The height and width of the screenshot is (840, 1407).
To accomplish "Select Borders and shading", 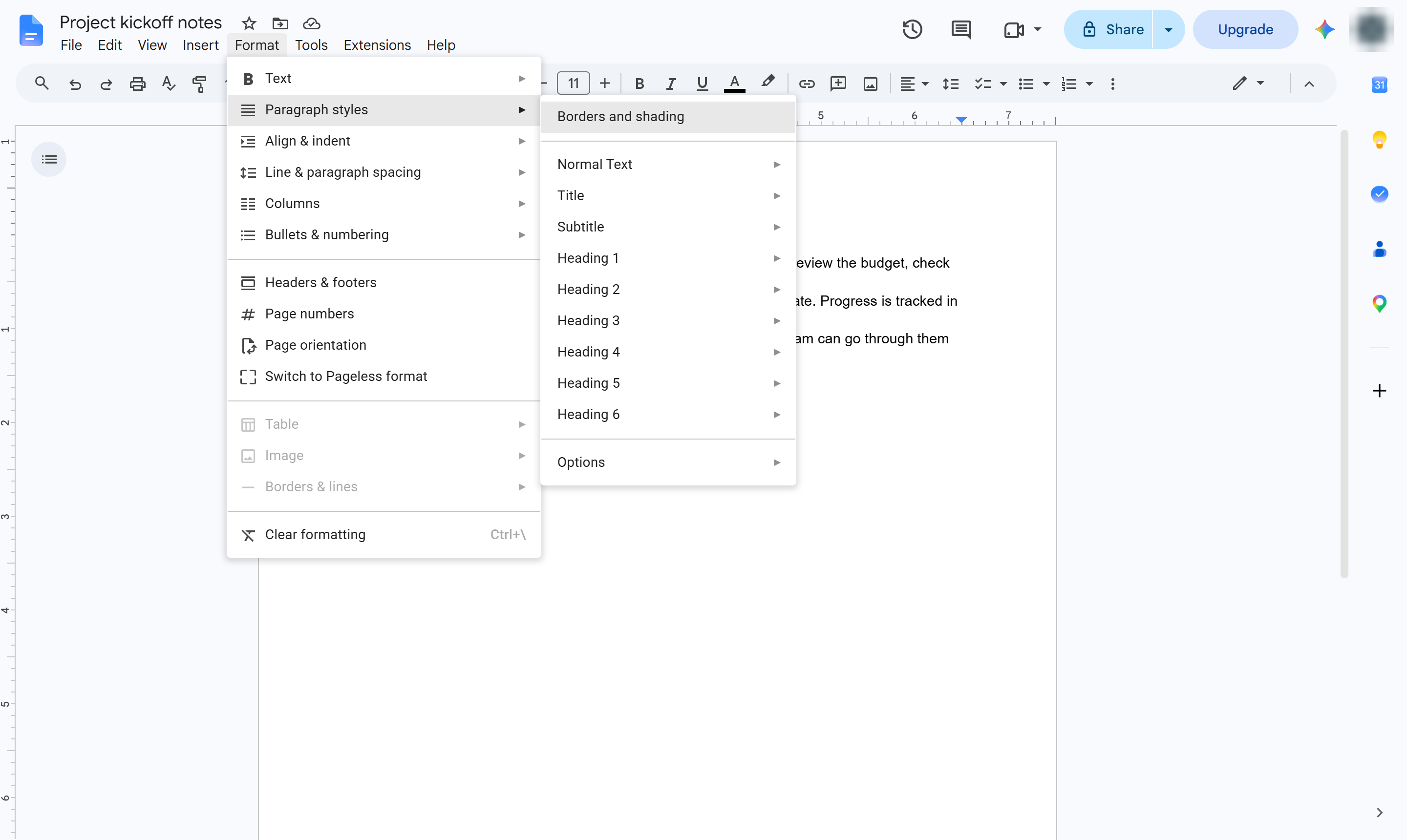I will [x=668, y=116].
